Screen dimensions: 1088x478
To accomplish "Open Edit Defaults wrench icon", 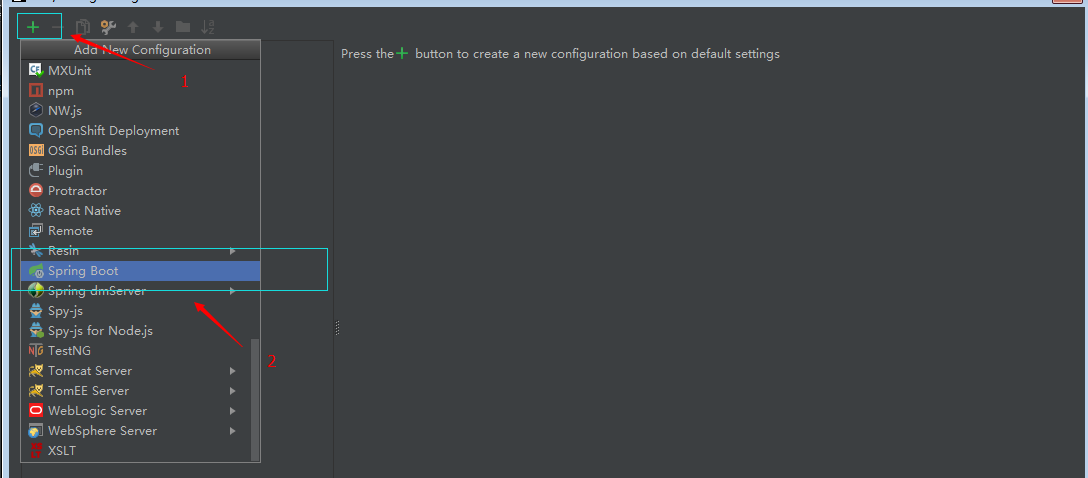I will click(x=108, y=27).
